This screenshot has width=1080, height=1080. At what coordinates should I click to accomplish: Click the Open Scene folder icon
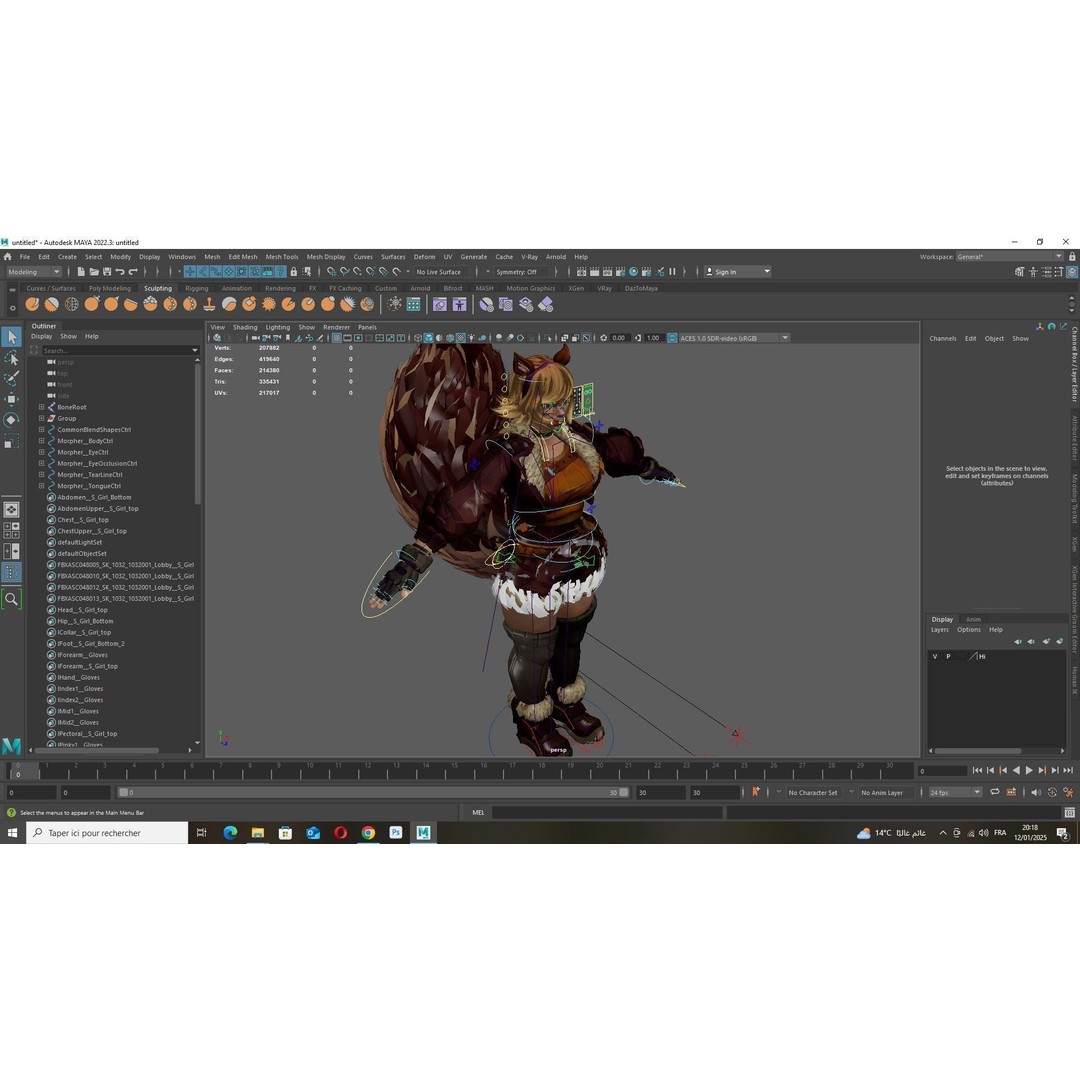94,272
